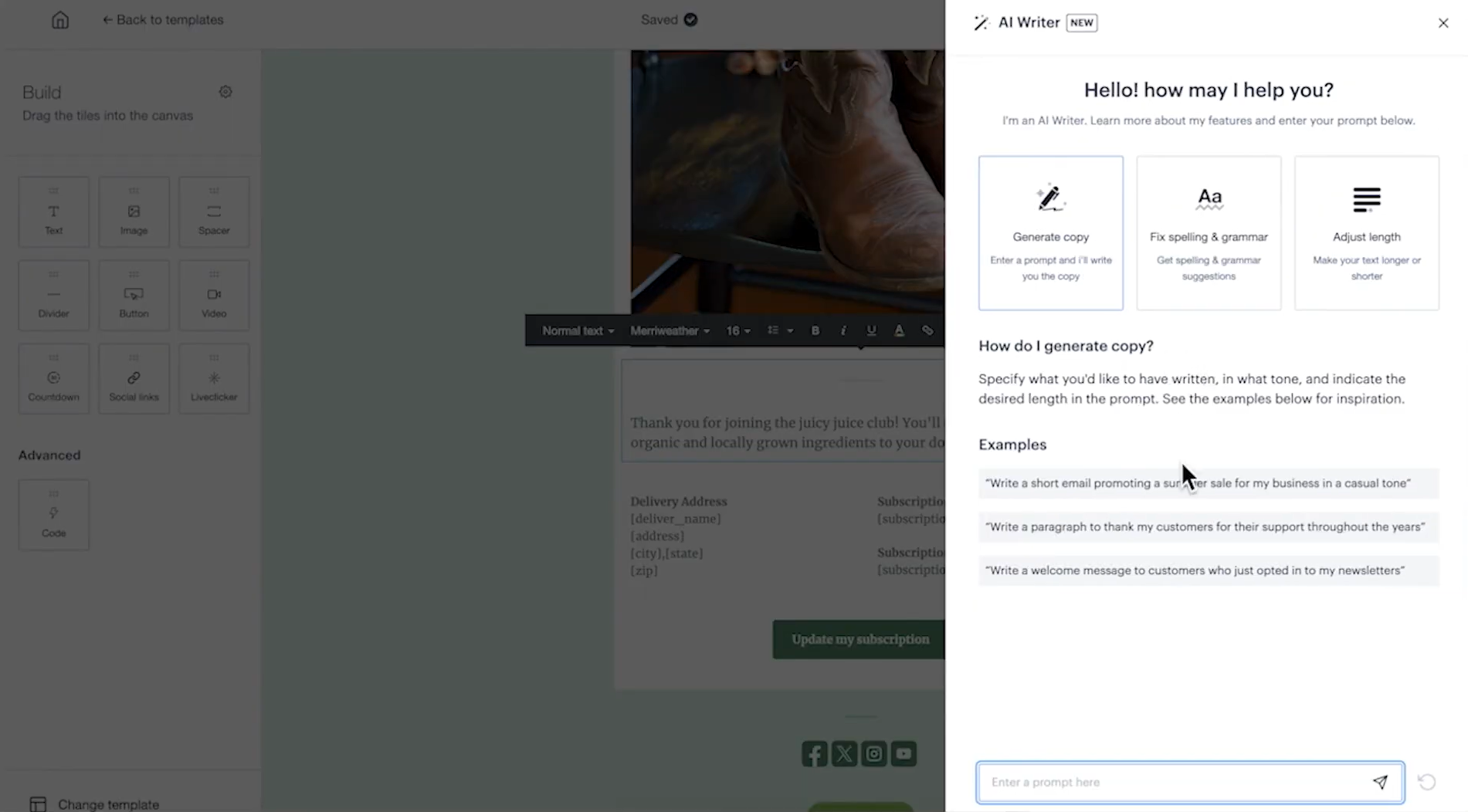Click Back to templates link
This screenshot has height=812, width=1468.
pyautogui.click(x=163, y=19)
